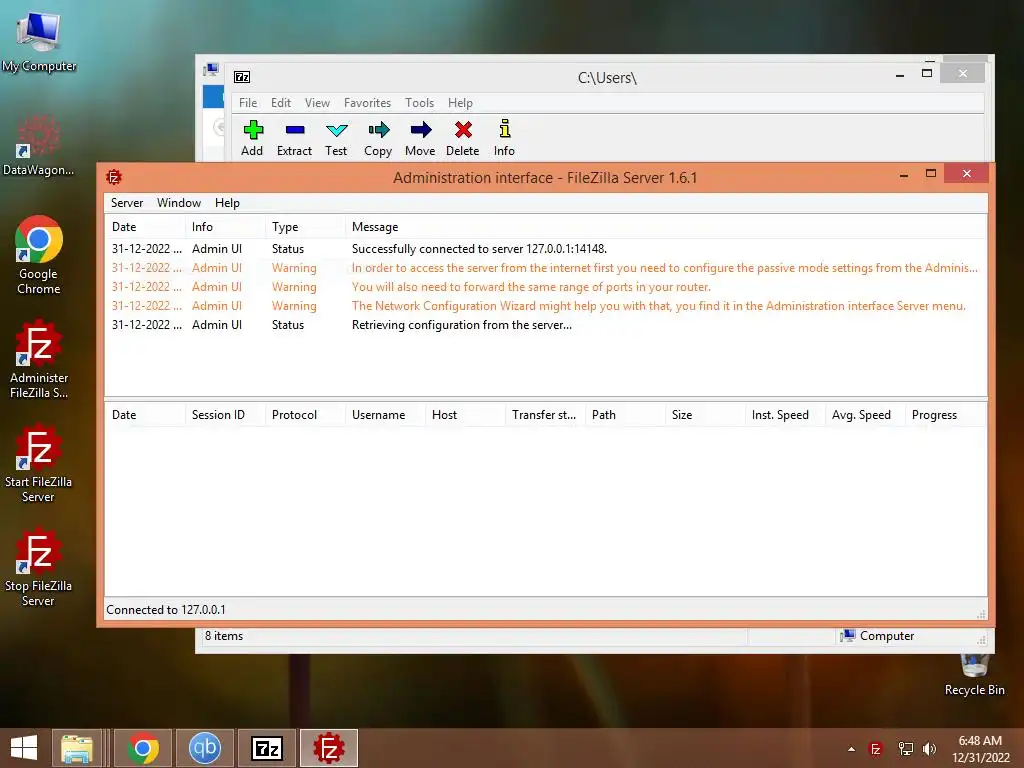Open the Help menu in 7-Zip
This screenshot has width=1024, height=768.
click(x=460, y=103)
